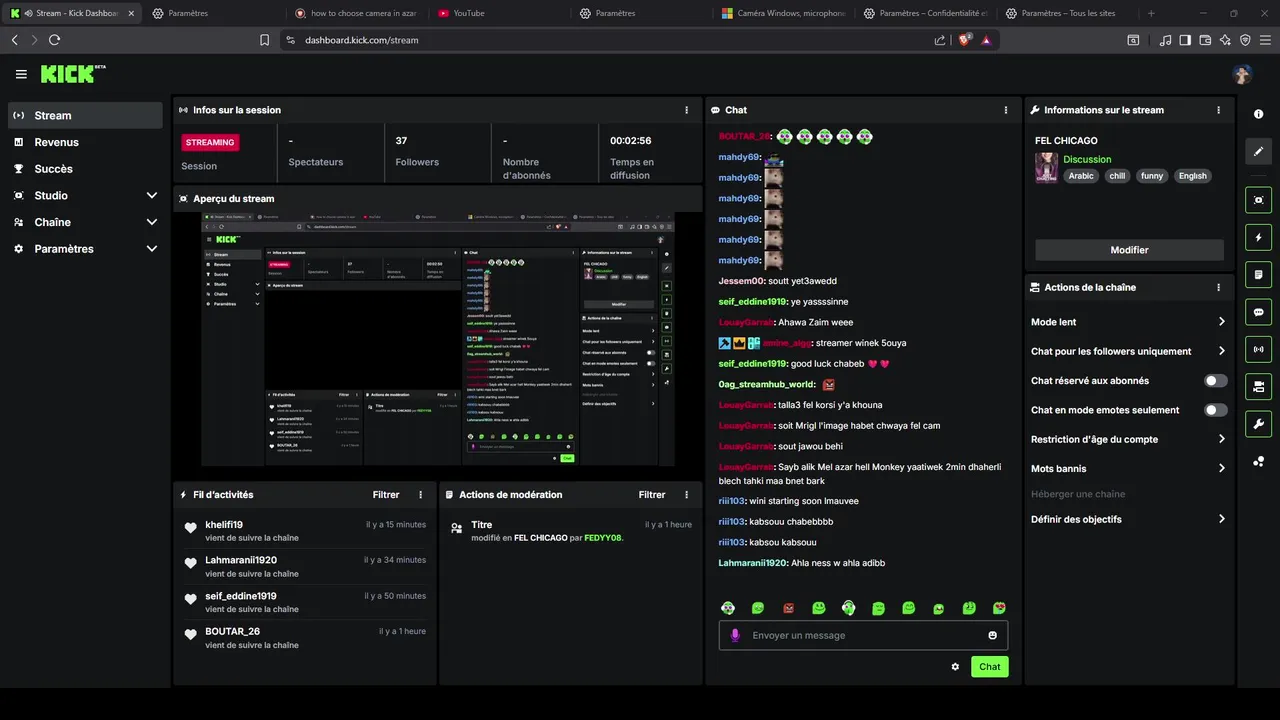Click the funny tag chip
The height and width of the screenshot is (720, 1280).
(x=1152, y=176)
